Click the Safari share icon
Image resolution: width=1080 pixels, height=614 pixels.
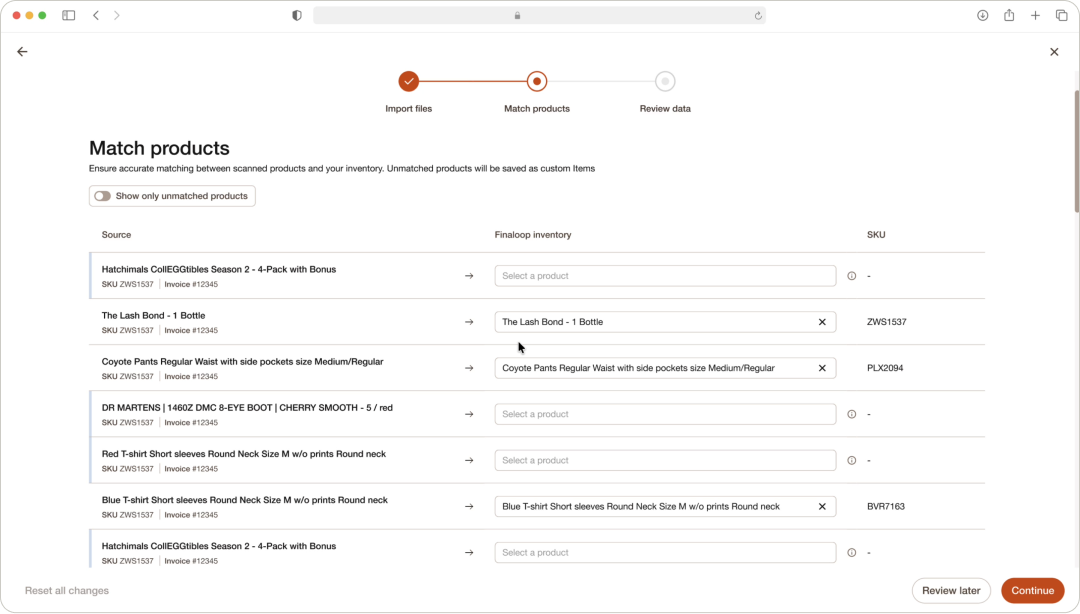point(1008,15)
